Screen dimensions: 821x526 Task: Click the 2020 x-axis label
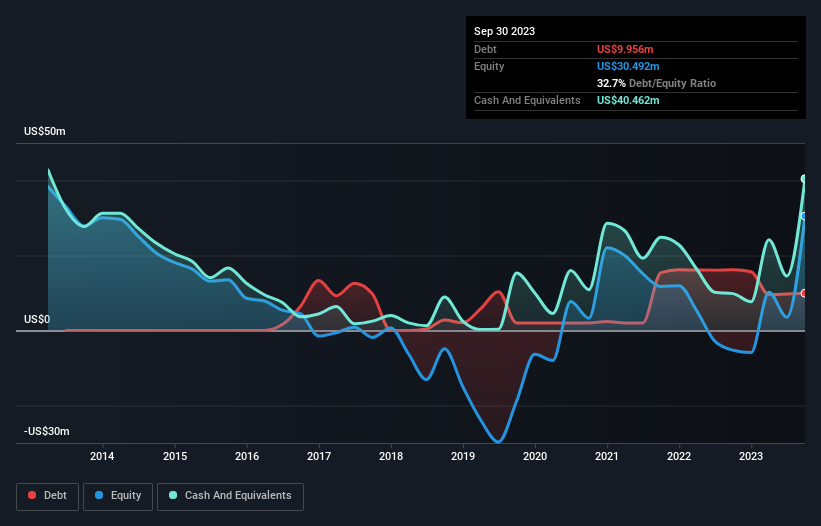535,456
